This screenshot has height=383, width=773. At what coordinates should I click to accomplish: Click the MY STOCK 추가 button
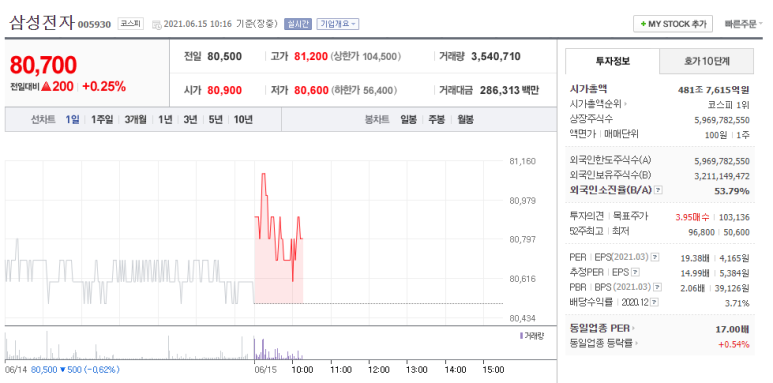[x=673, y=24]
